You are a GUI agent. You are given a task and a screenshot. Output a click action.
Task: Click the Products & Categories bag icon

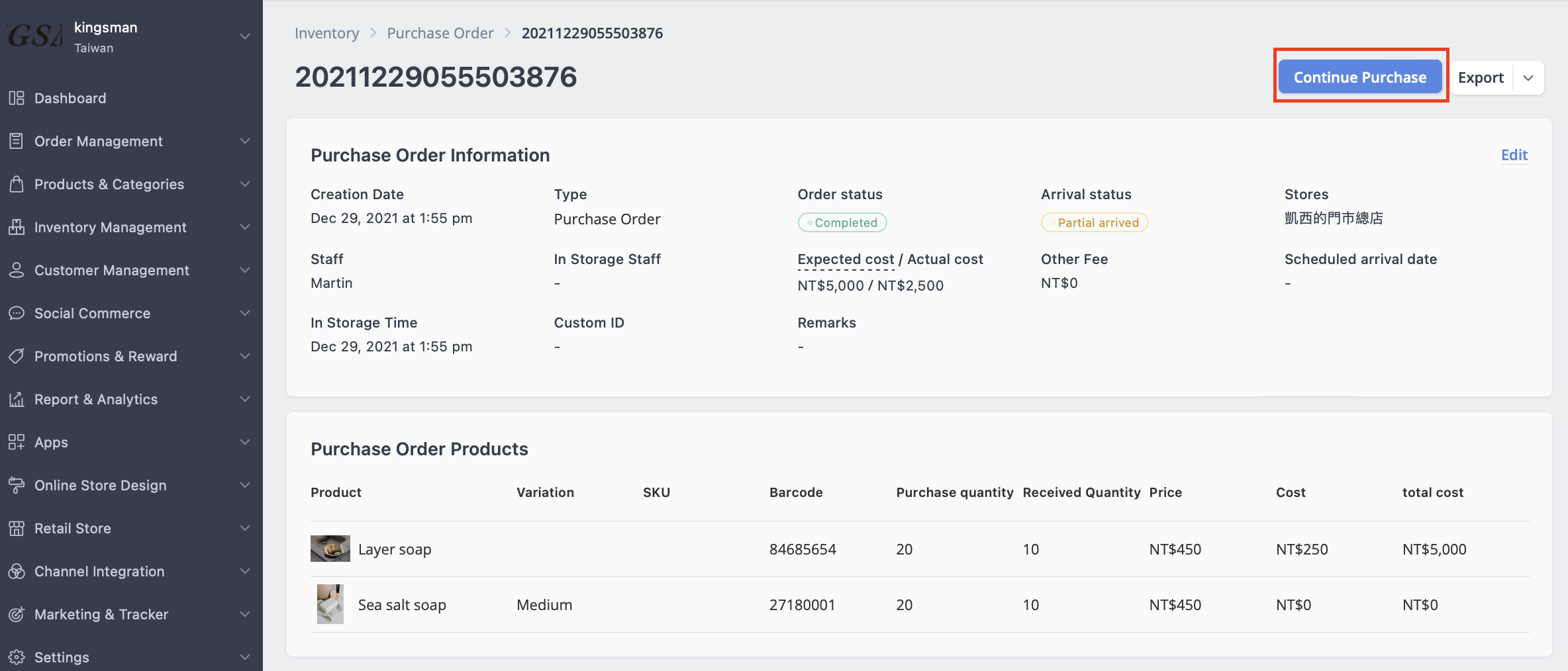[x=17, y=184]
